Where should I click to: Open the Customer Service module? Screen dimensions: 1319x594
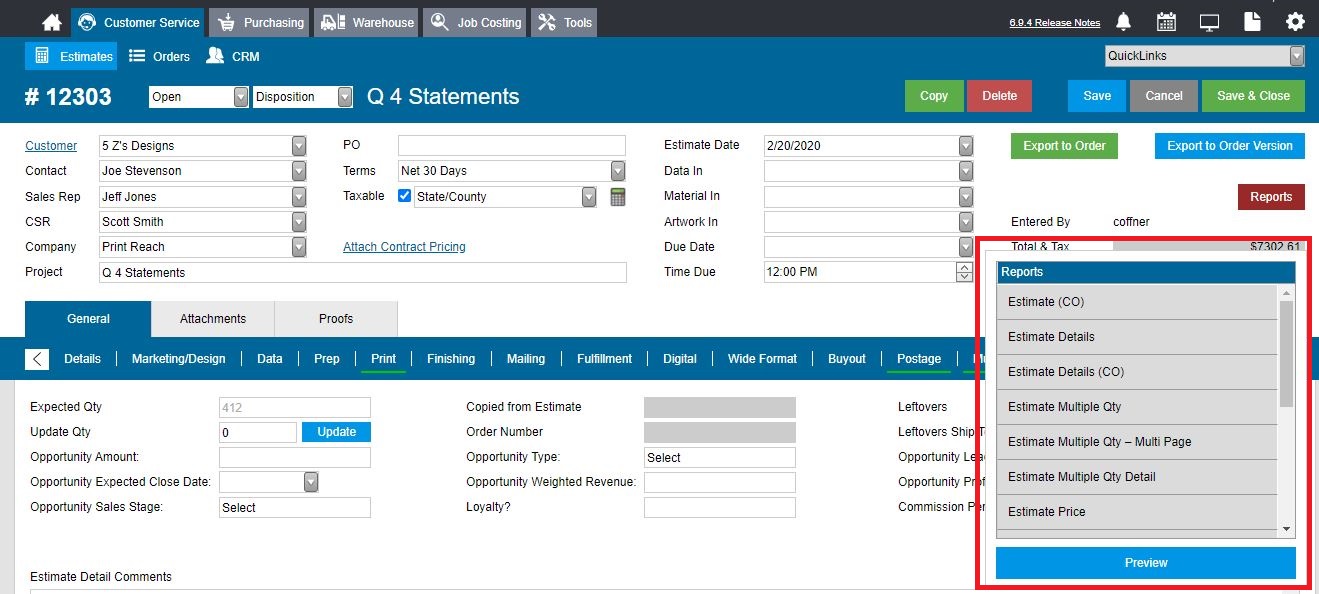(x=139, y=22)
